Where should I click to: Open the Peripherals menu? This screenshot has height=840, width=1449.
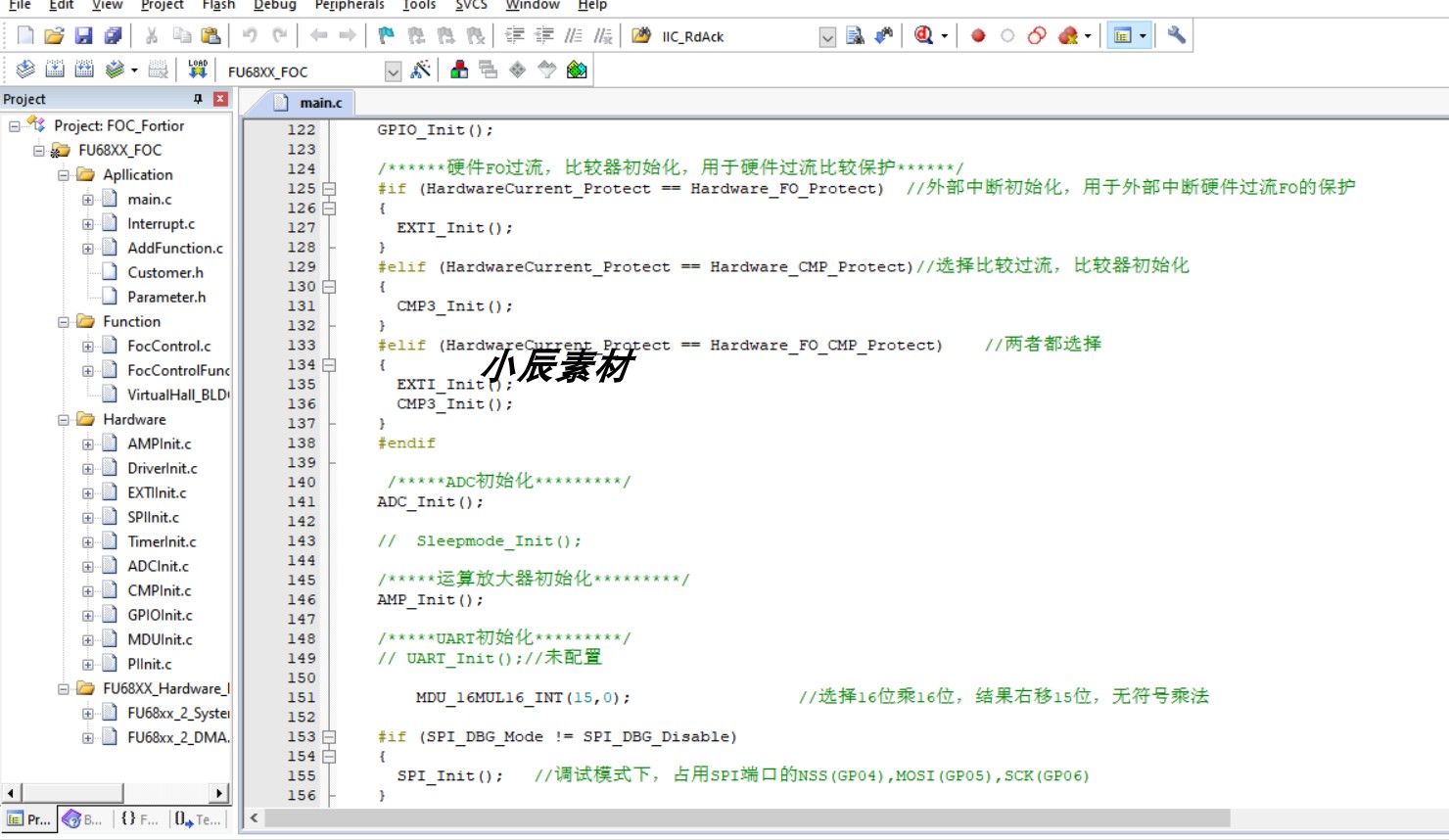(350, 5)
